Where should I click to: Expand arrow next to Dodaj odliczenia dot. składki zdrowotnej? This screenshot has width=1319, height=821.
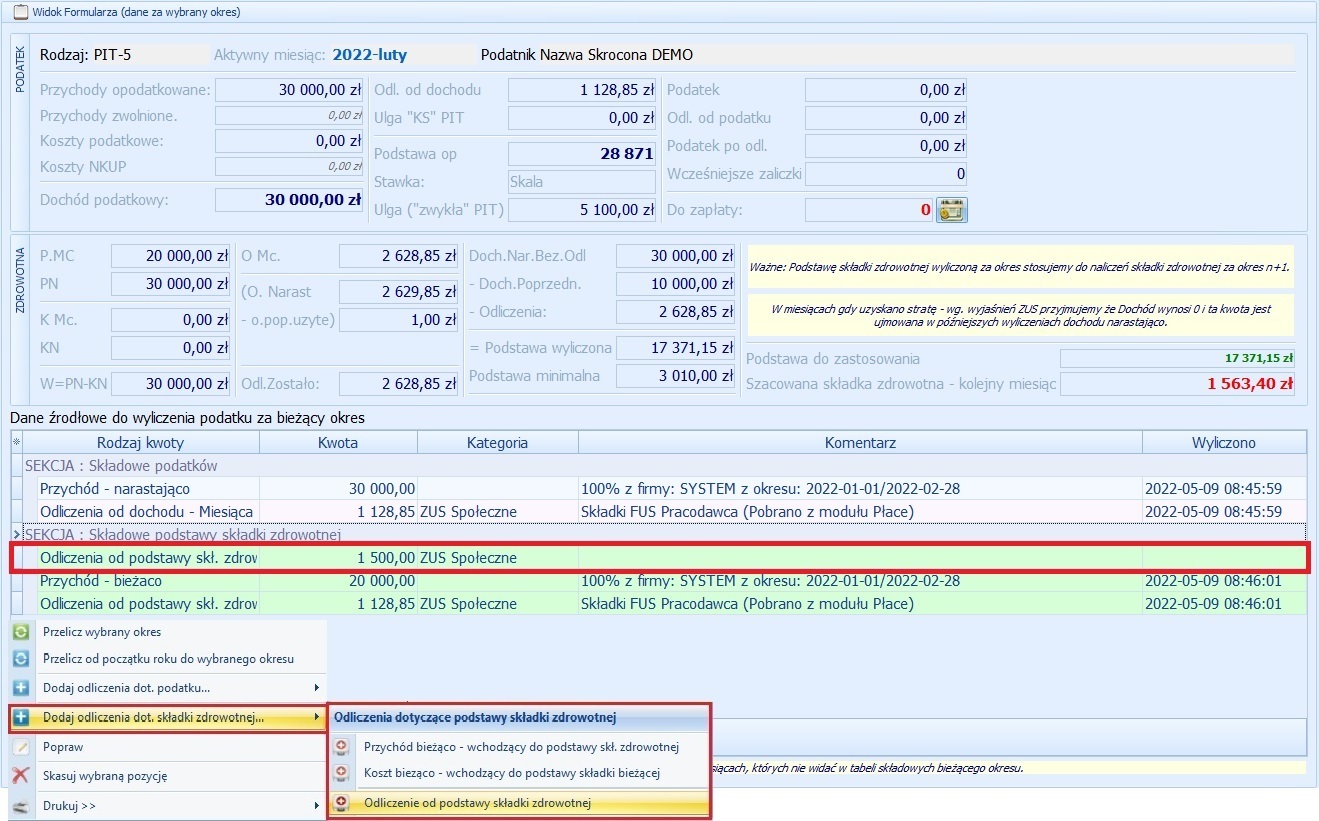pyautogui.click(x=317, y=717)
